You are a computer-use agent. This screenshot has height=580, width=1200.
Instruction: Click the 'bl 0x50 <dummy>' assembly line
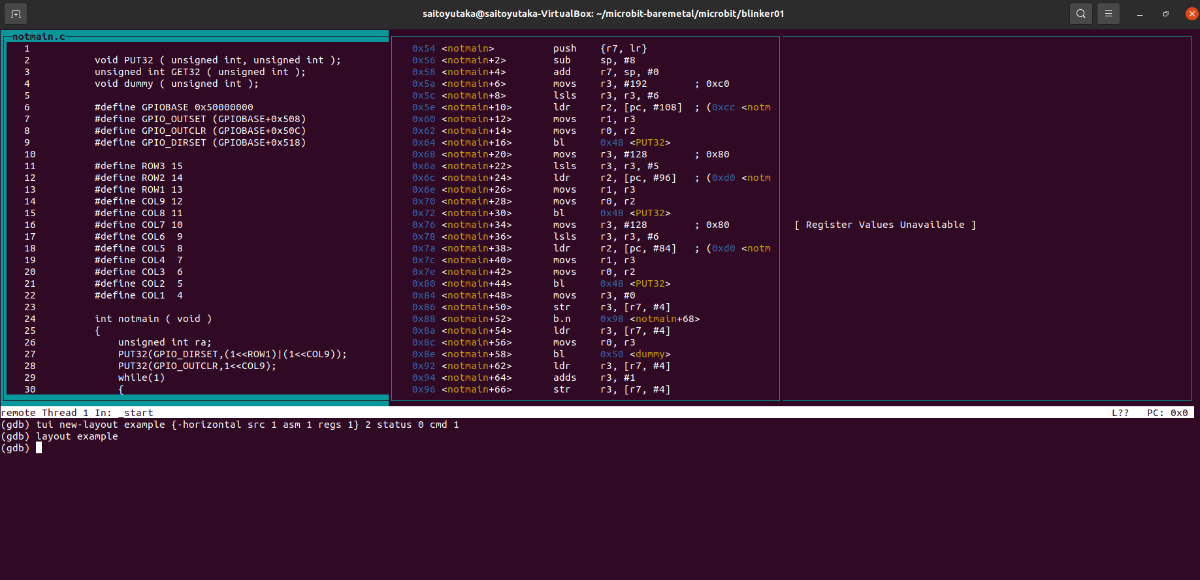pyautogui.click(x=541, y=354)
